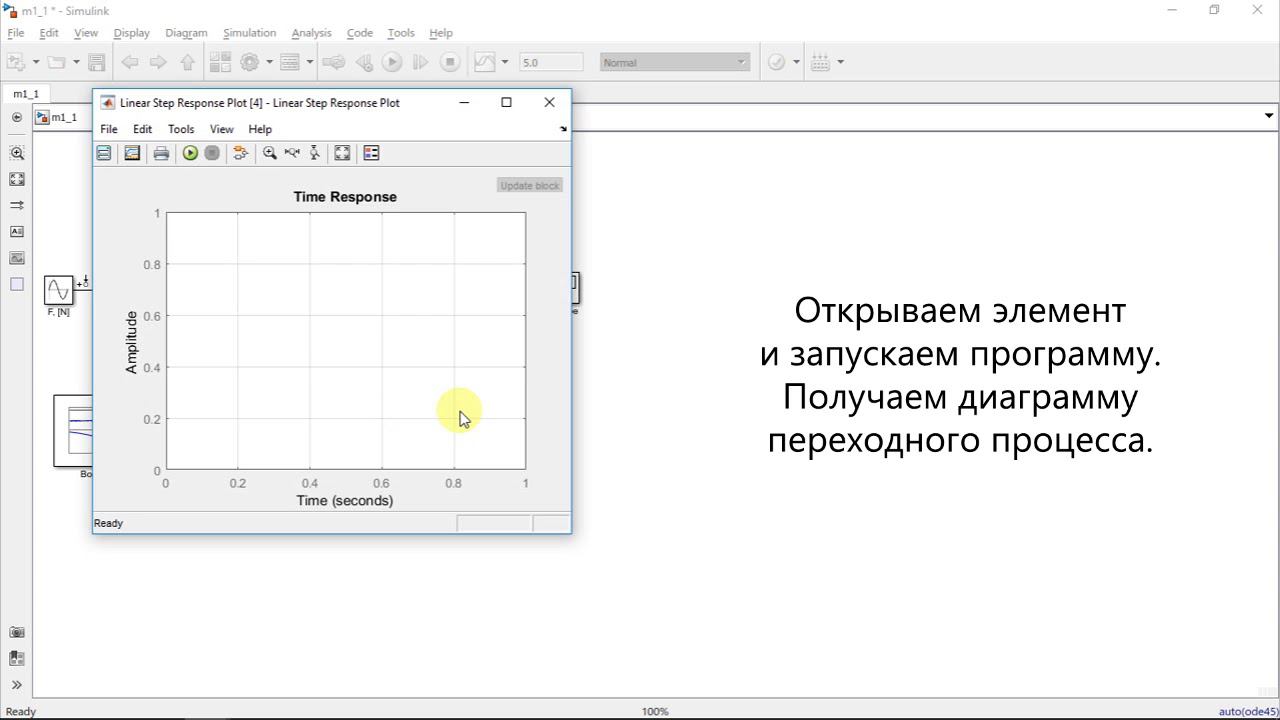Click the Update block button
Viewport: 1280px width, 720px height.
coord(530,185)
